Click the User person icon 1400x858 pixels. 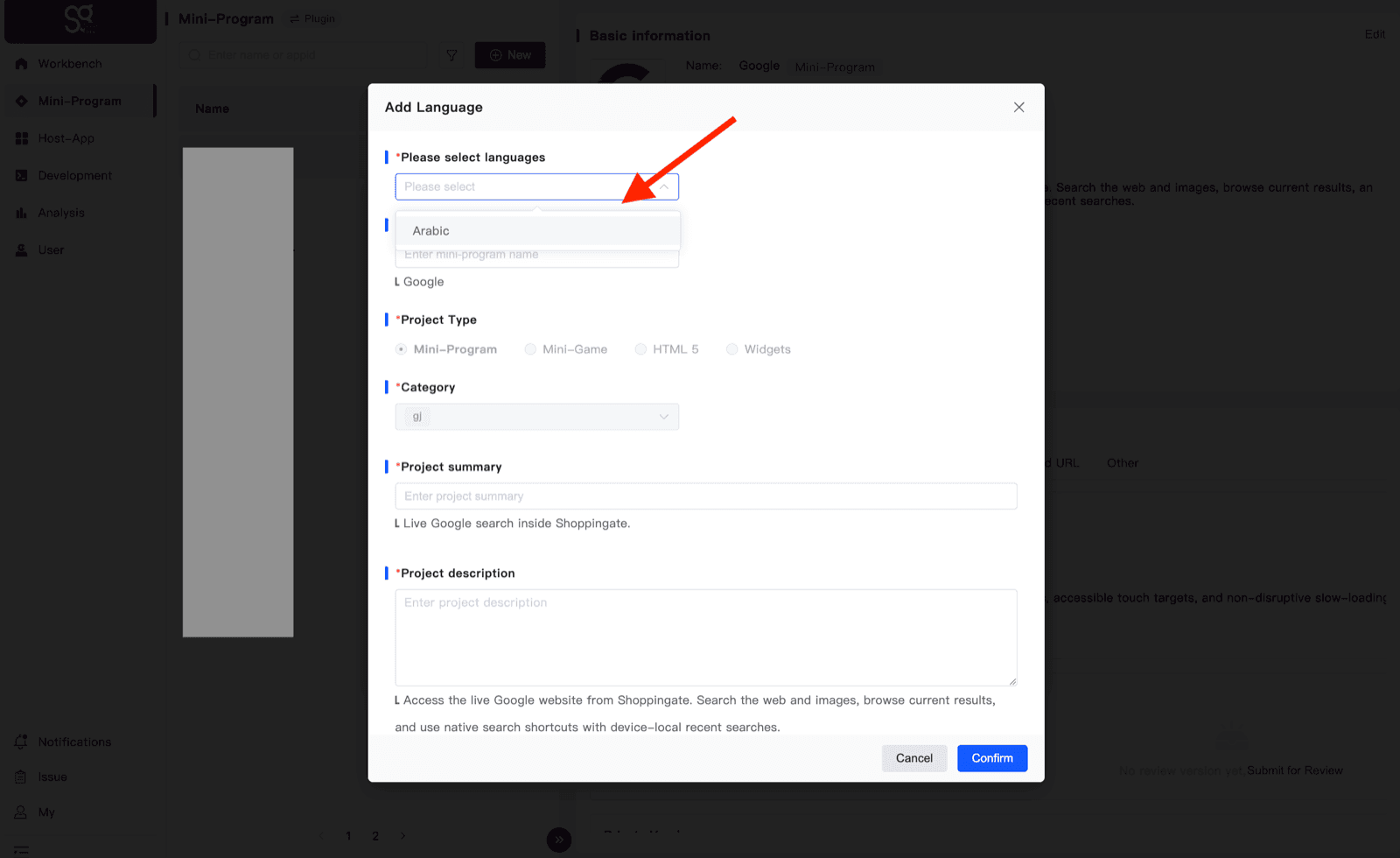click(21, 250)
